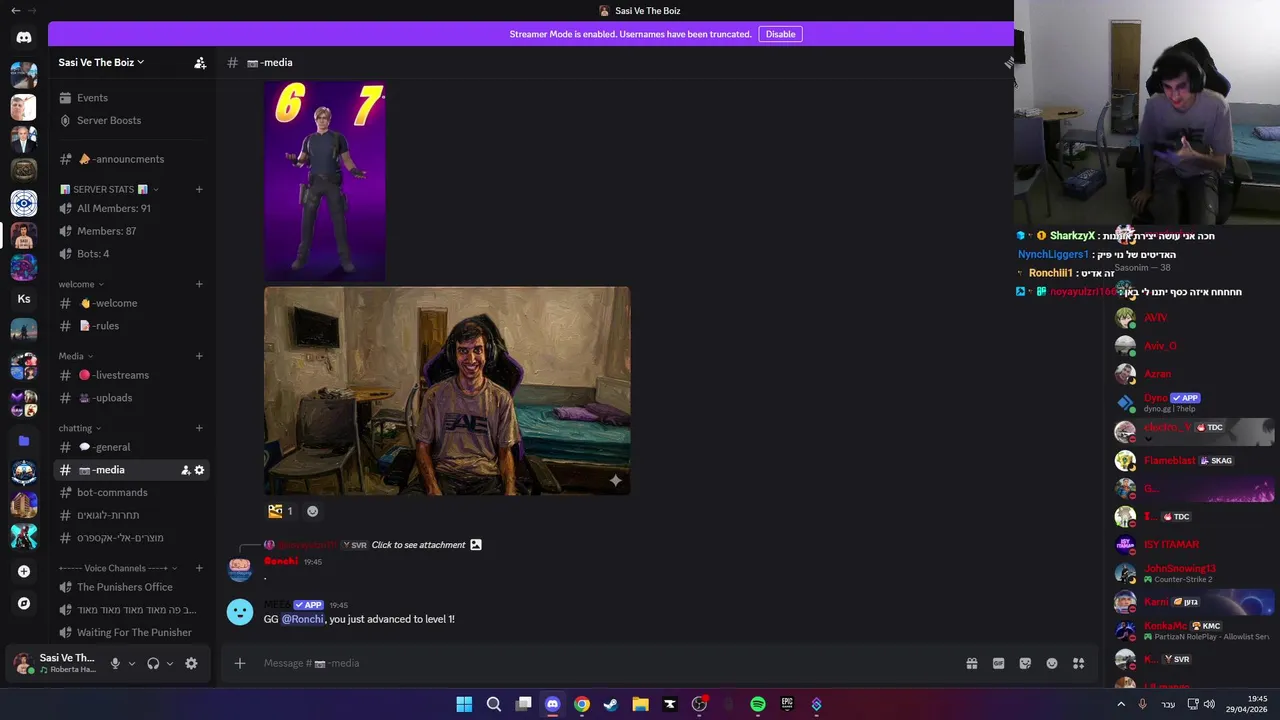This screenshot has width=1280, height=720.
Task: Click to see attachment in reply preview
Action: coord(418,545)
